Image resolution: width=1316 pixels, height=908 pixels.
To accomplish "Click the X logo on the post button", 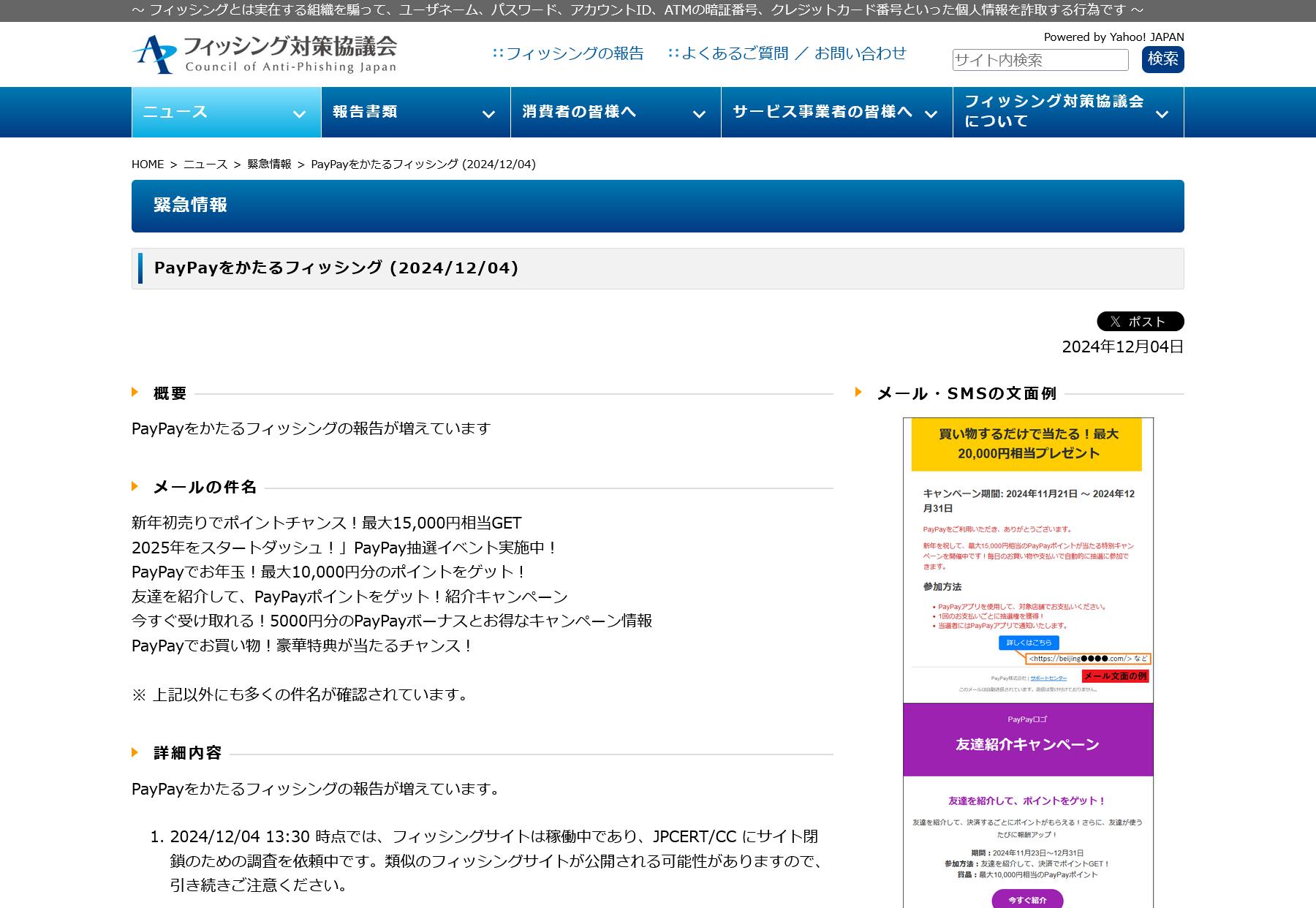I will [1115, 322].
